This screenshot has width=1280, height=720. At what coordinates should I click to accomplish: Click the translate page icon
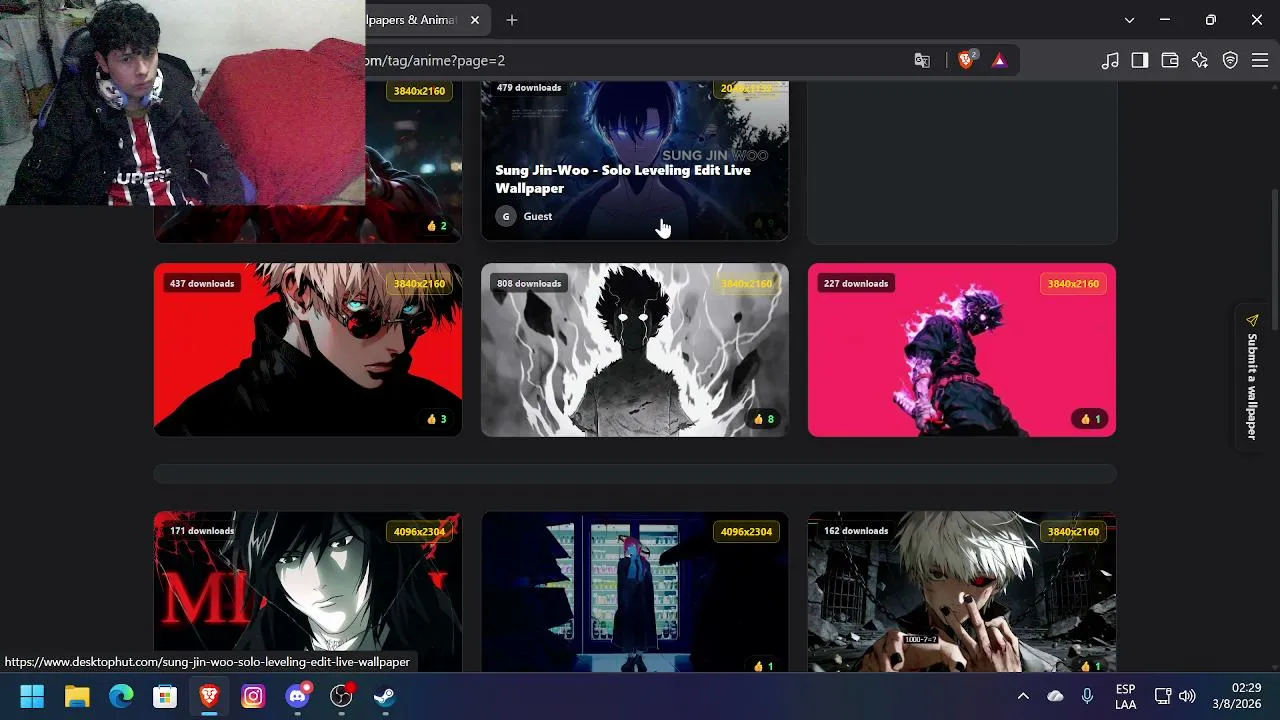[922, 60]
